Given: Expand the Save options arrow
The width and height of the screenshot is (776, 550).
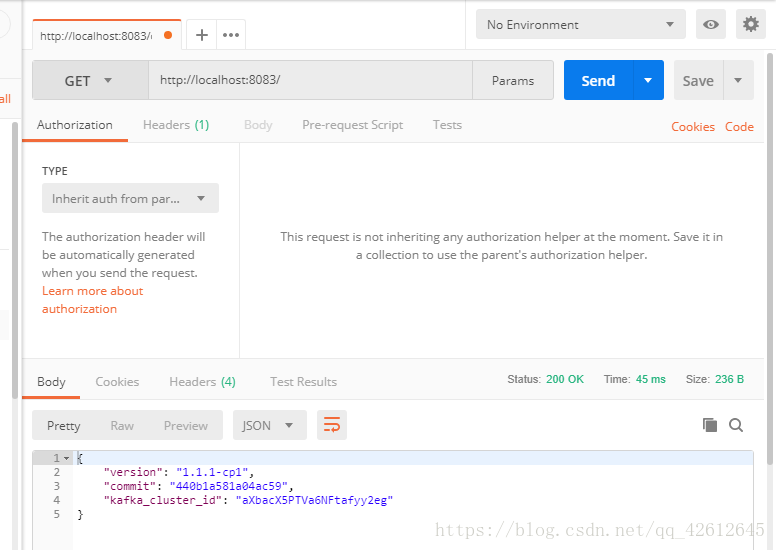Looking at the screenshot, I should [x=738, y=80].
